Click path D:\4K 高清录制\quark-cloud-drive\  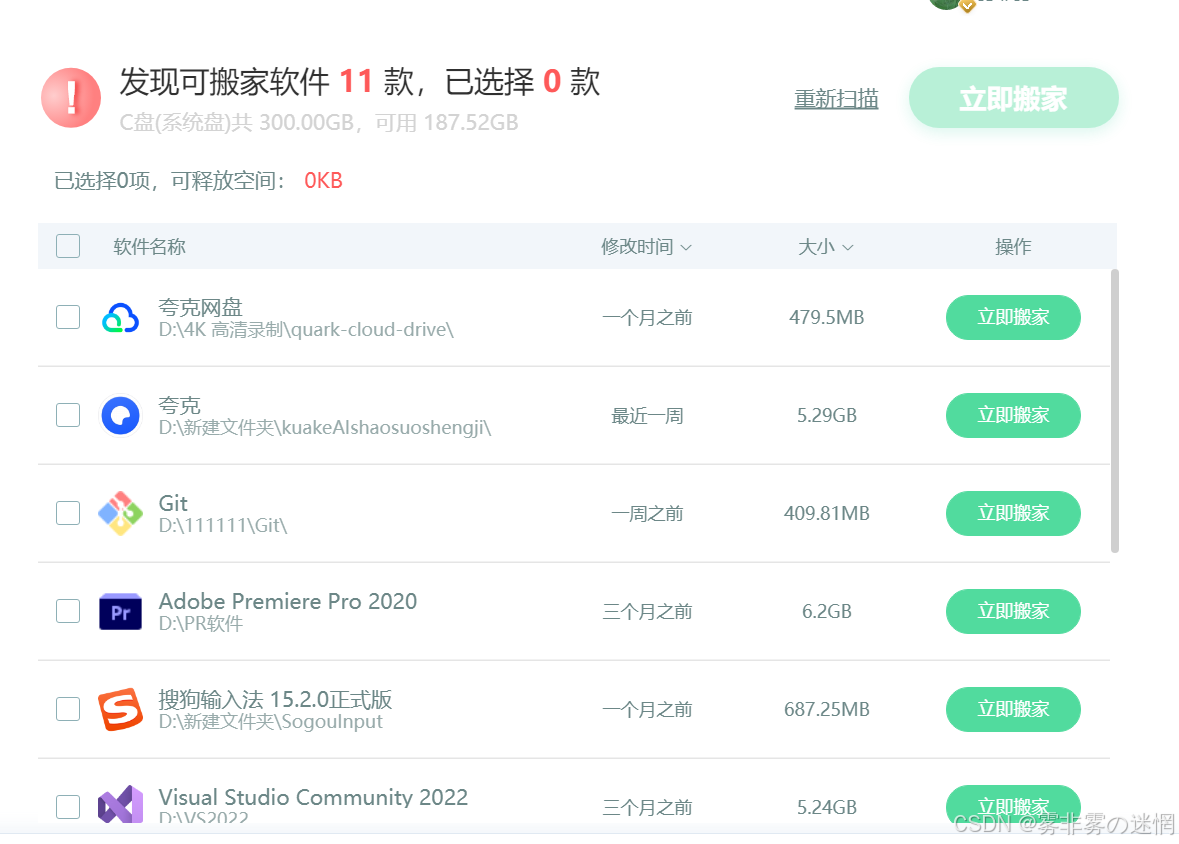306,330
